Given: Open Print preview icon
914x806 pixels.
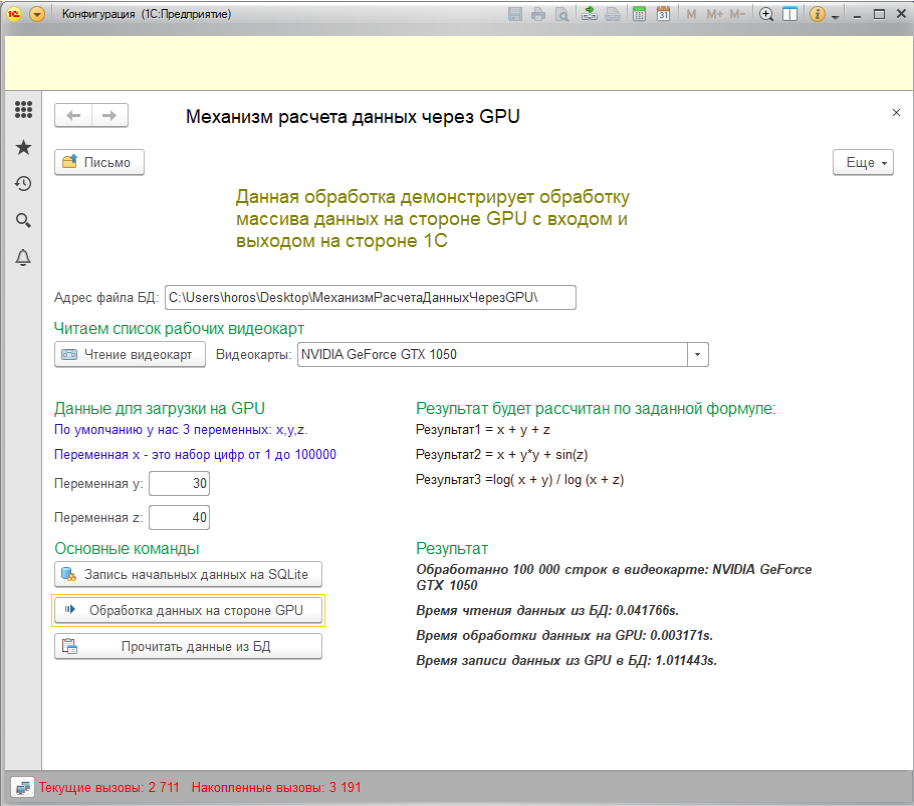Looking at the screenshot, I should 562,14.
